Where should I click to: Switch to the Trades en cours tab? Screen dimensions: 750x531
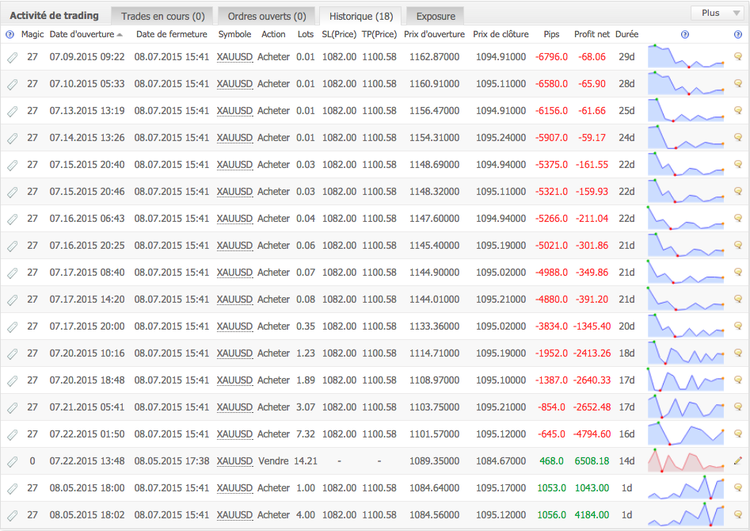tap(161, 16)
